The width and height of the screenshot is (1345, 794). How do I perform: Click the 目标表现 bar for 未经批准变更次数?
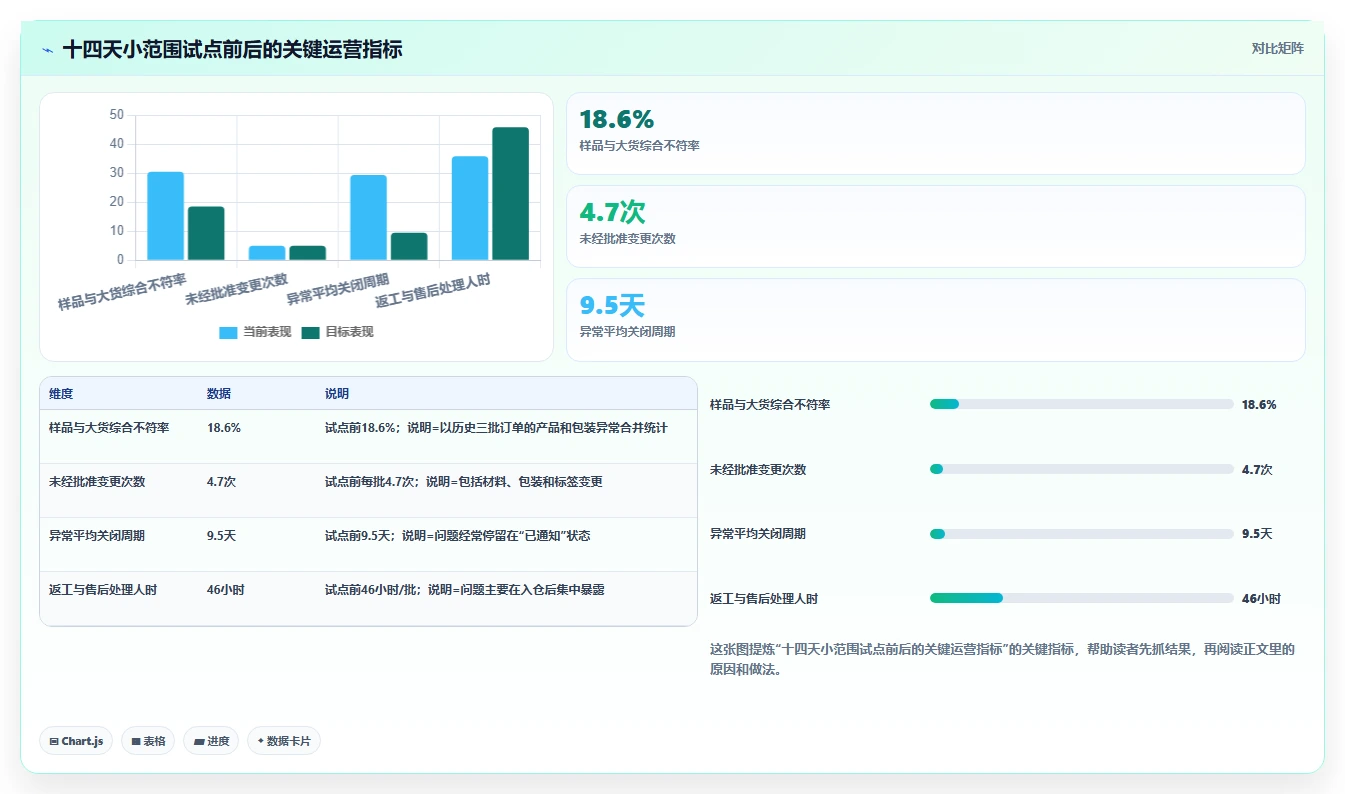(x=308, y=253)
